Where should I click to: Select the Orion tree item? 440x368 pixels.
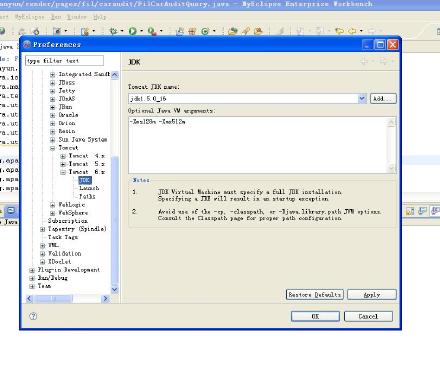tap(67, 123)
